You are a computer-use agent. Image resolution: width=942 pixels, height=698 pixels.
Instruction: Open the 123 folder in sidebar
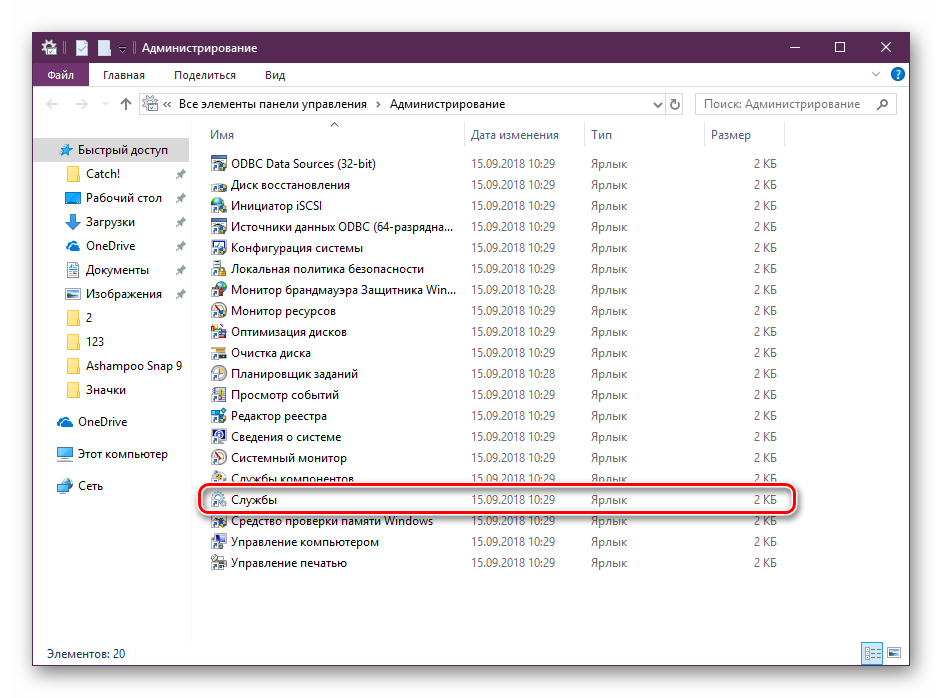pyautogui.click(x=95, y=342)
